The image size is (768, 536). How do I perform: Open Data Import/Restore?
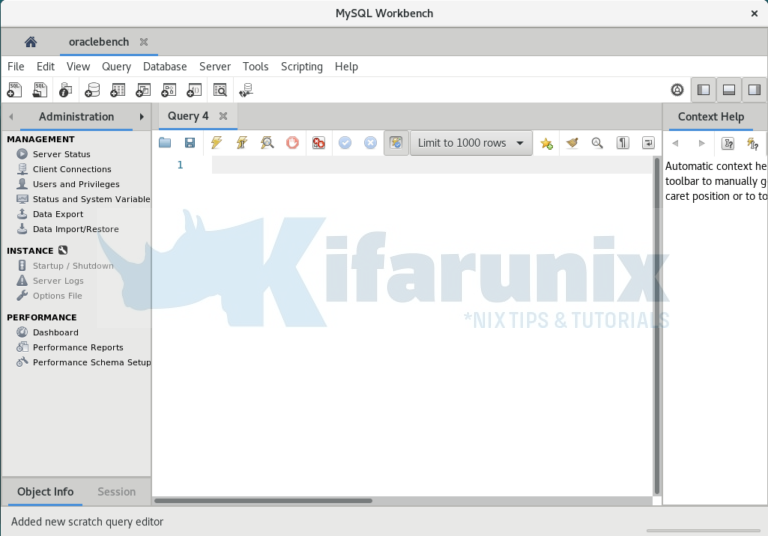tap(75, 229)
